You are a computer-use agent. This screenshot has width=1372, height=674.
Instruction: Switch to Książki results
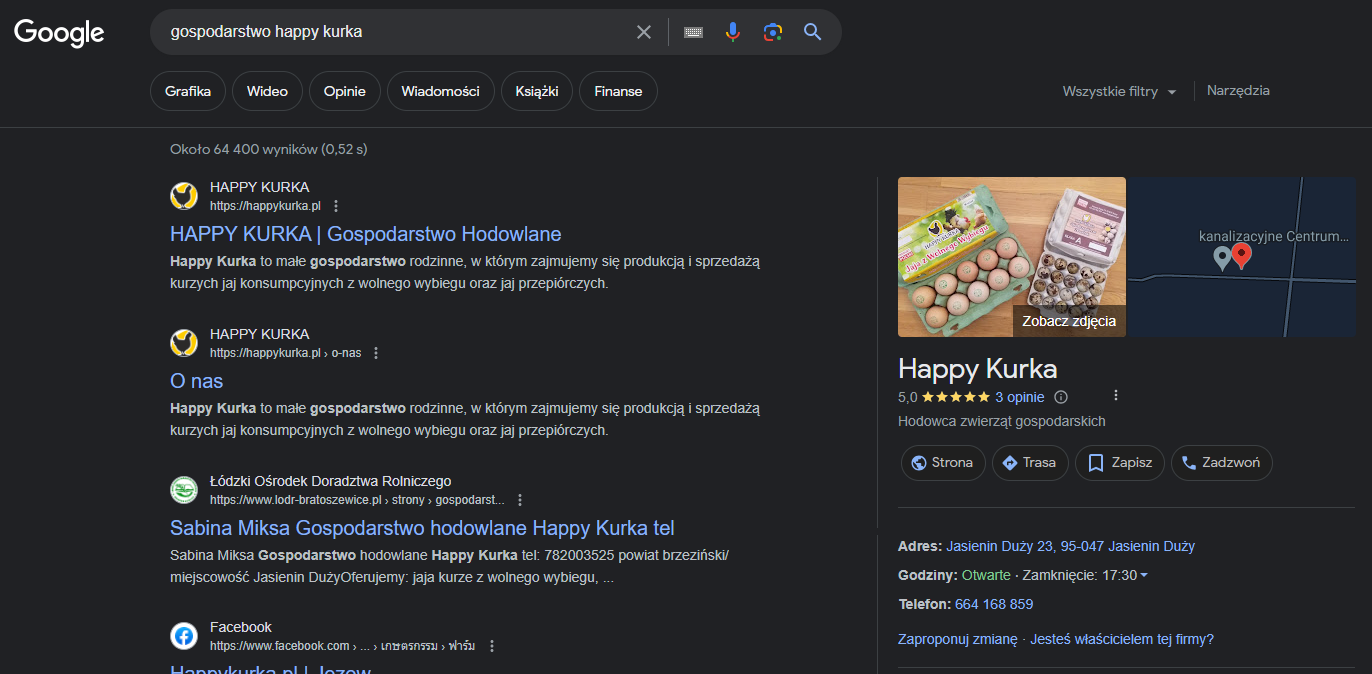537,91
